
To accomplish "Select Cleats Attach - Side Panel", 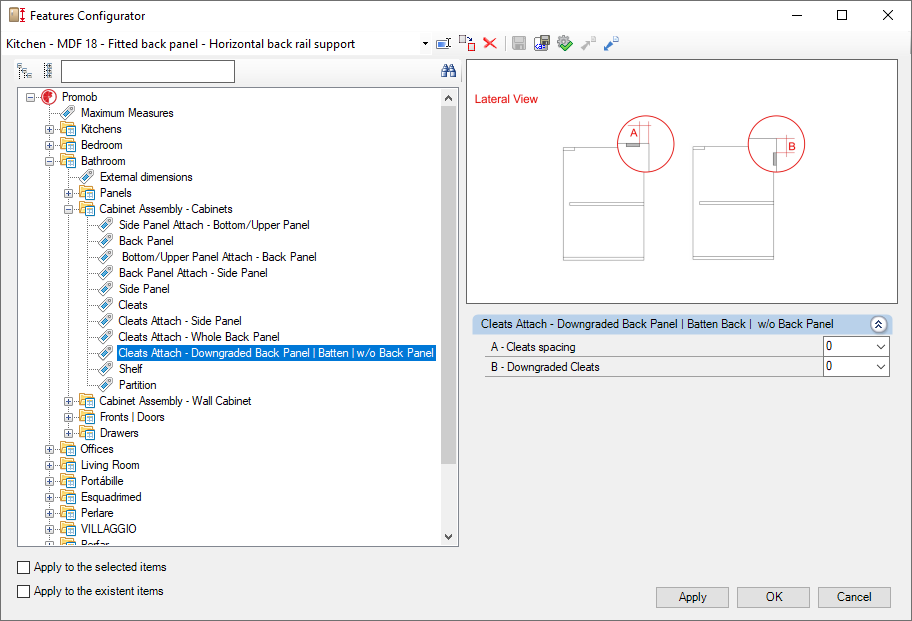I will 180,321.
